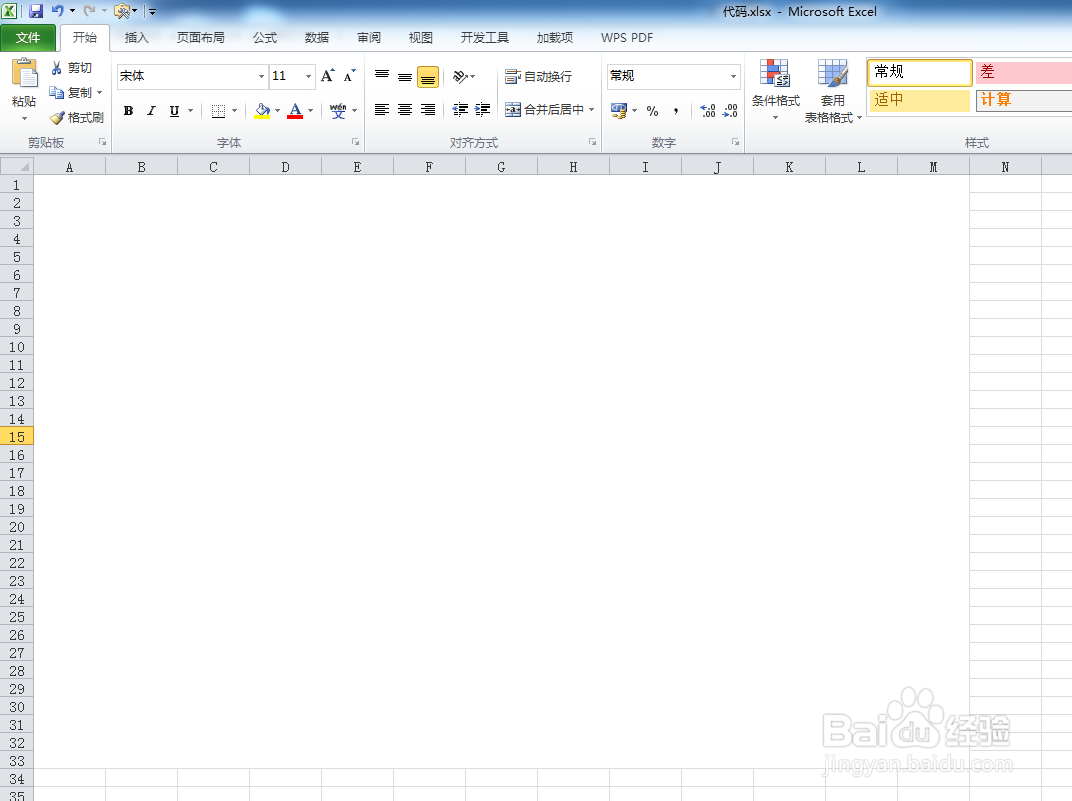This screenshot has width=1072, height=801.
Task: Toggle align text right
Action: click(x=428, y=109)
